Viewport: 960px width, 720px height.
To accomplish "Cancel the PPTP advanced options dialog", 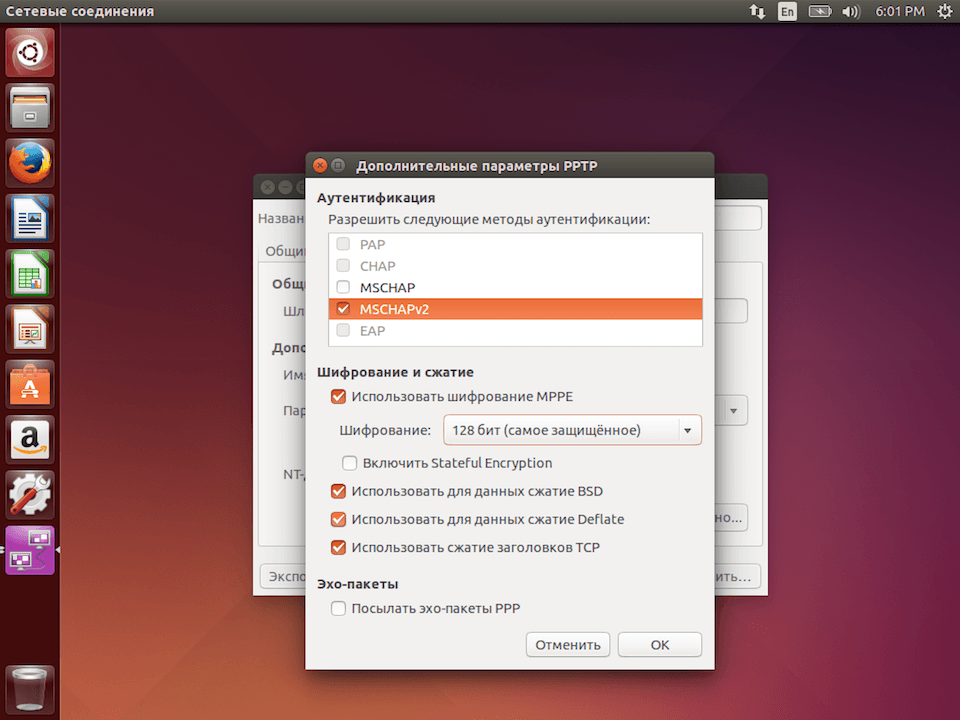I will [x=567, y=644].
